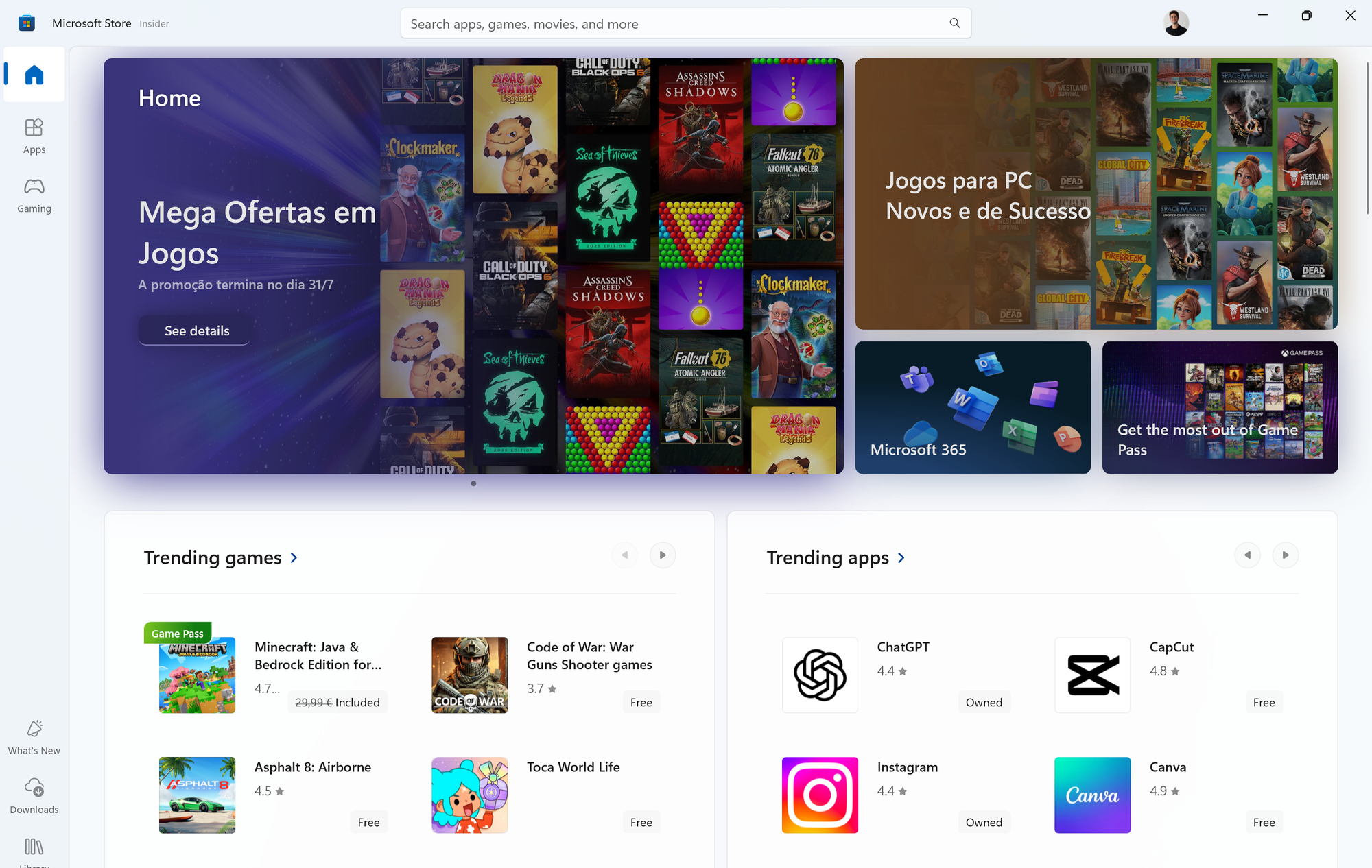Click the carousel page indicator dot

coord(473,483)
